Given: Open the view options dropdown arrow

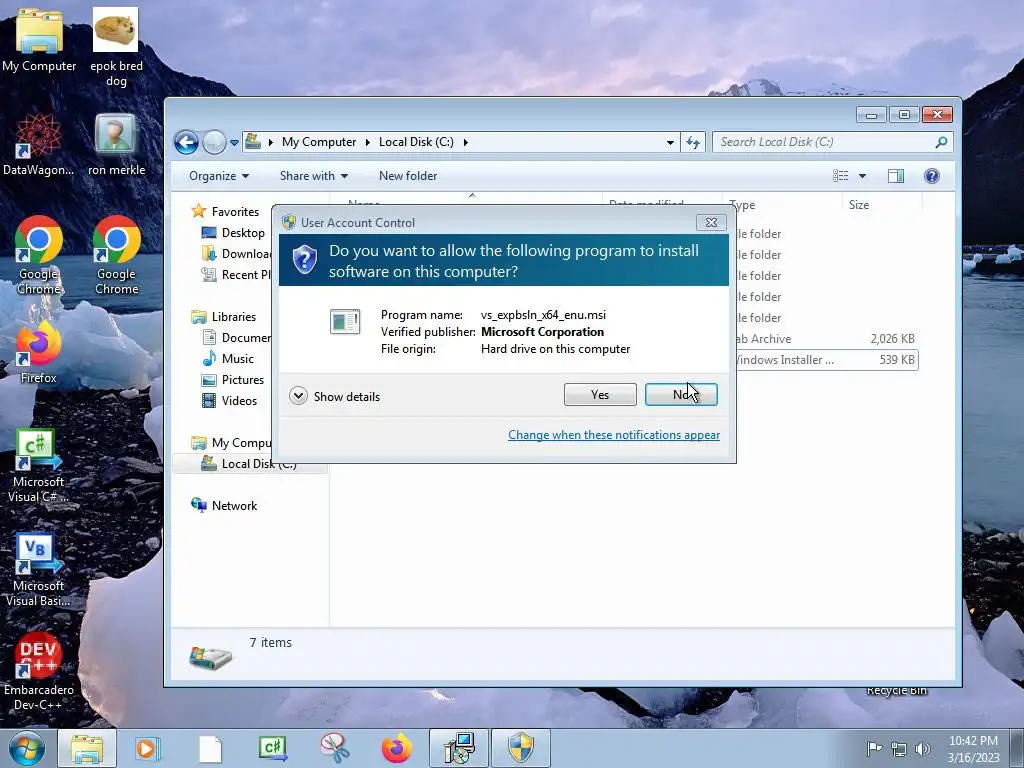Looking at the screenshot, I should coord(862,176).
